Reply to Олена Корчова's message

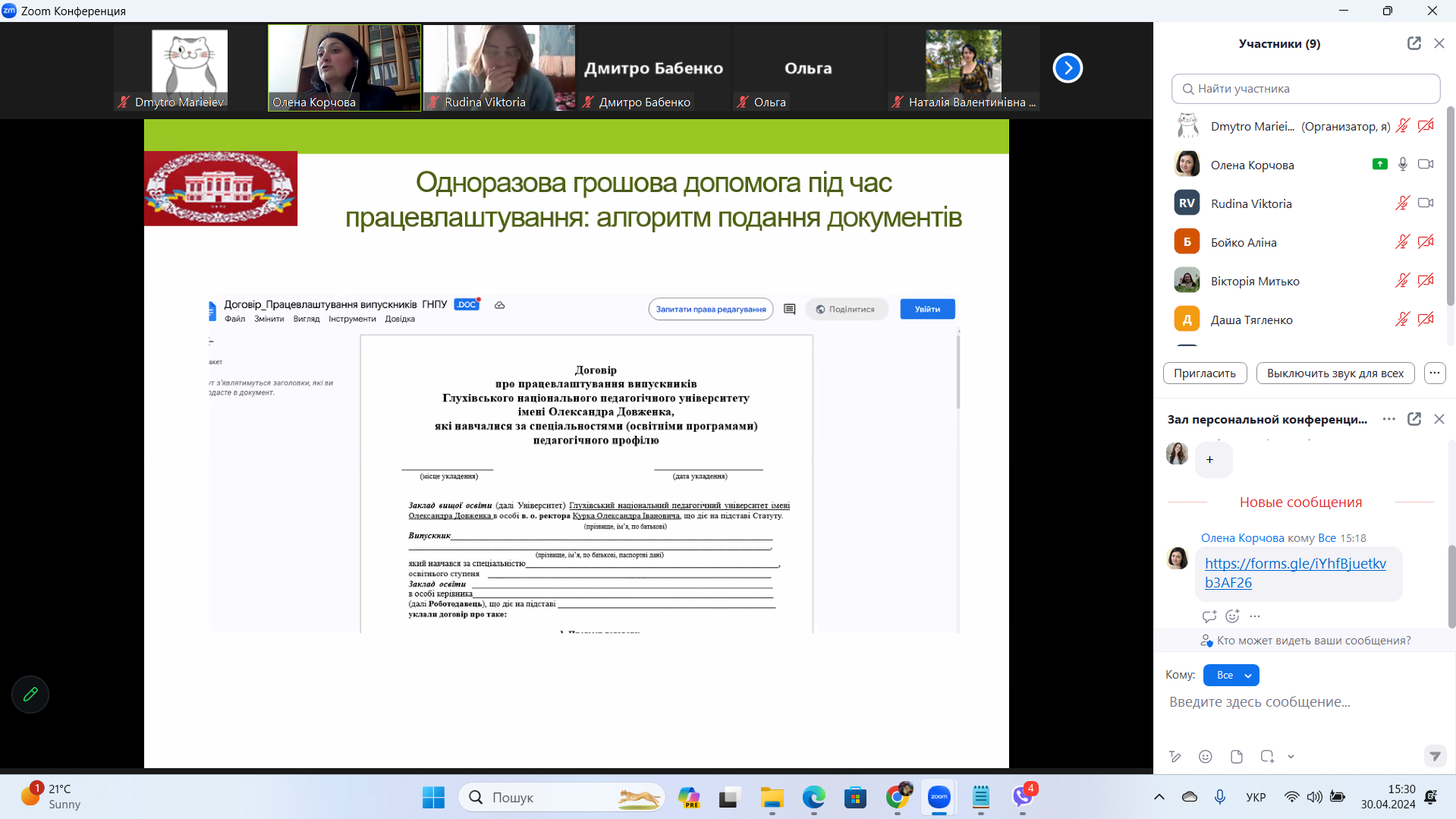[x=1209, y=616]
